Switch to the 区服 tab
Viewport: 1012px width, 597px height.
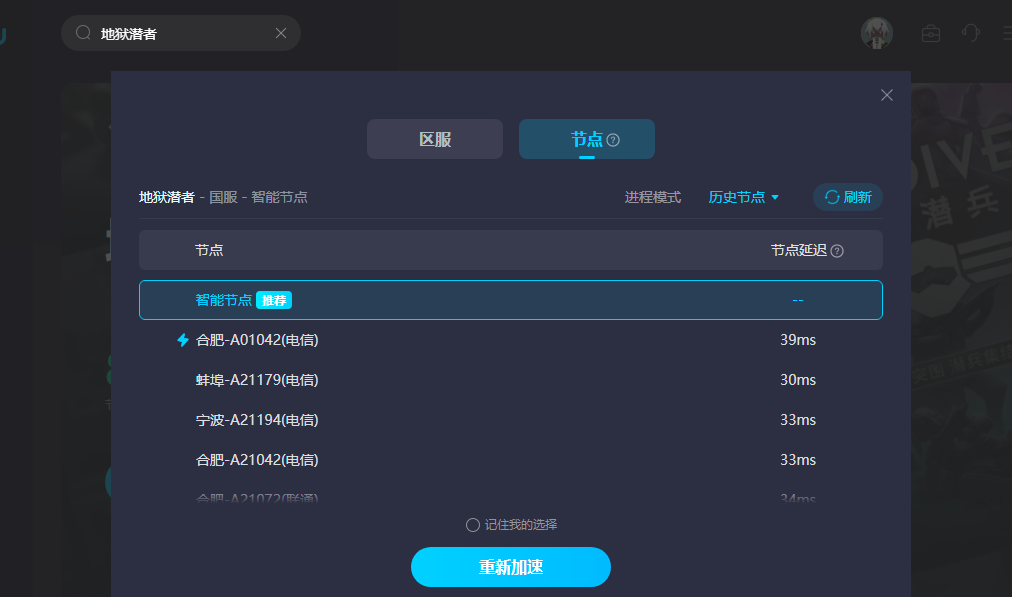point(435,139)
